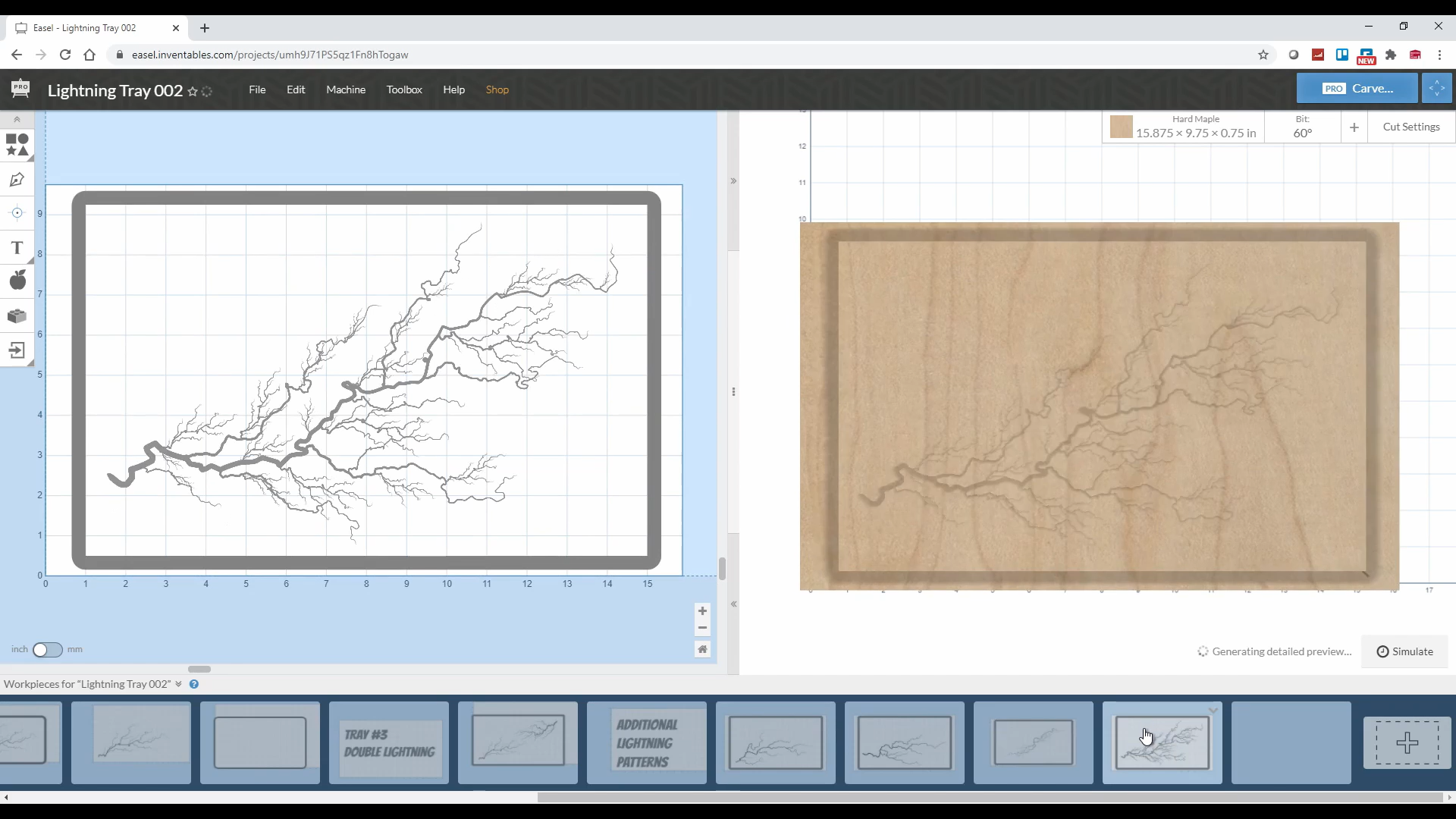Image resolution: width=1456 pixels, height=819 pixels.
Task: Collapse the left tool sidebar
Action: pos(17,120)
